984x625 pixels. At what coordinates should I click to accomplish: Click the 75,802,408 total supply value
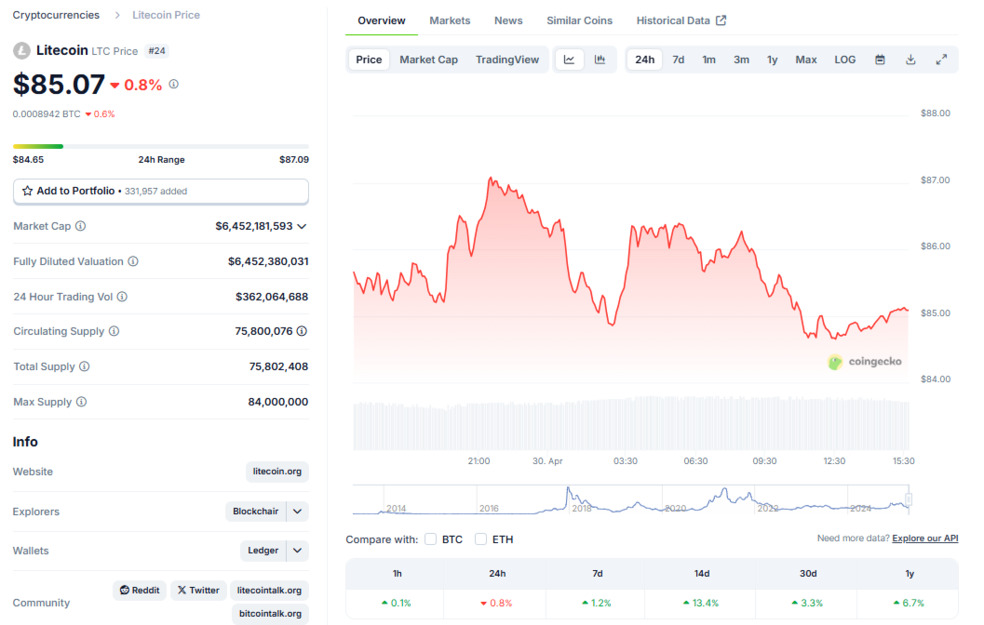tap(279, 366)
